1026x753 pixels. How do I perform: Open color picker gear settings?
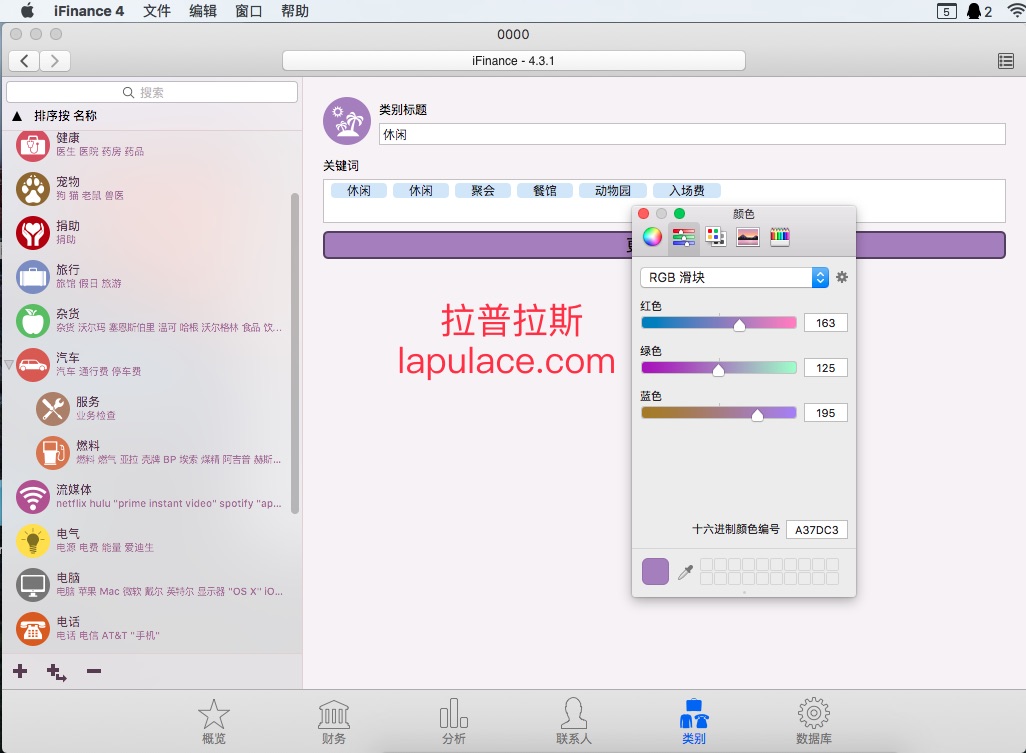tap(841, 277)
